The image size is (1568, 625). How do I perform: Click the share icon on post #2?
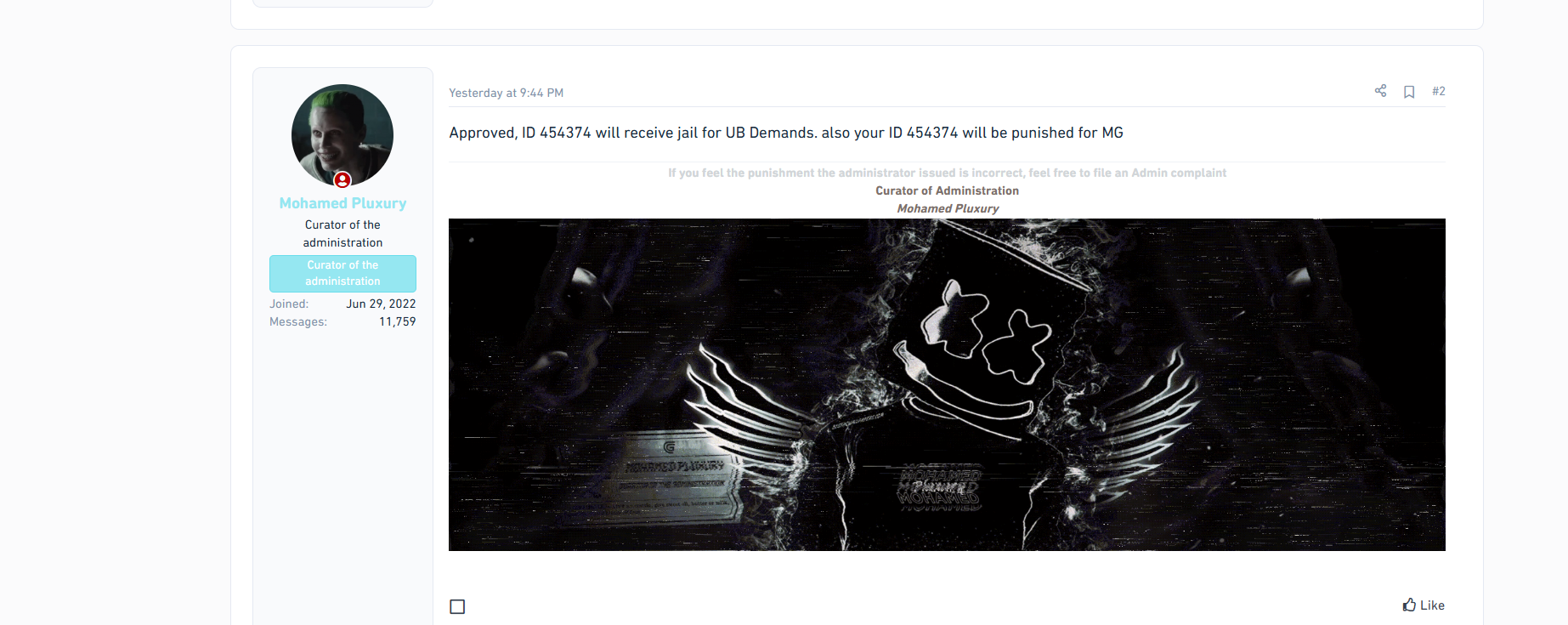pyautogui.click(x=1380, y=91)
